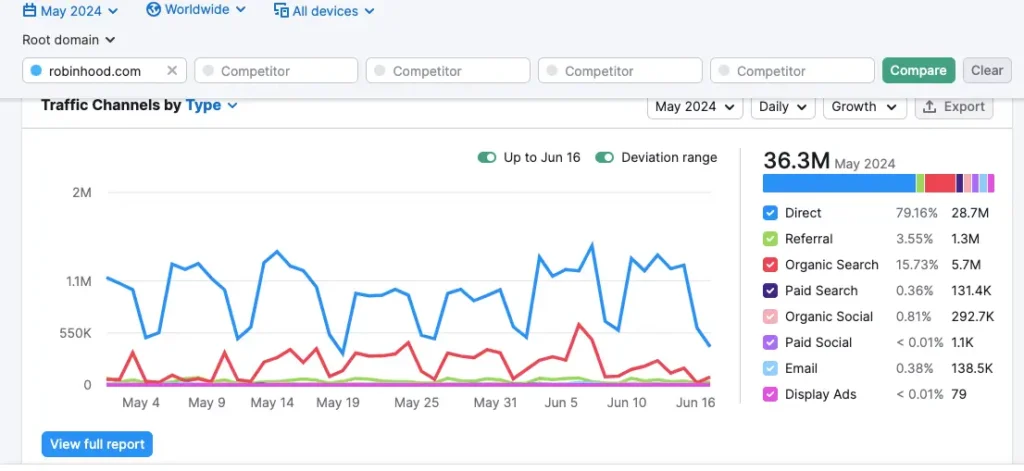This screenshot has width=1024, height=471.
Task: Uncheck the Display Ads checkbox
Action: pyautogui.click(x=771, y=395)
